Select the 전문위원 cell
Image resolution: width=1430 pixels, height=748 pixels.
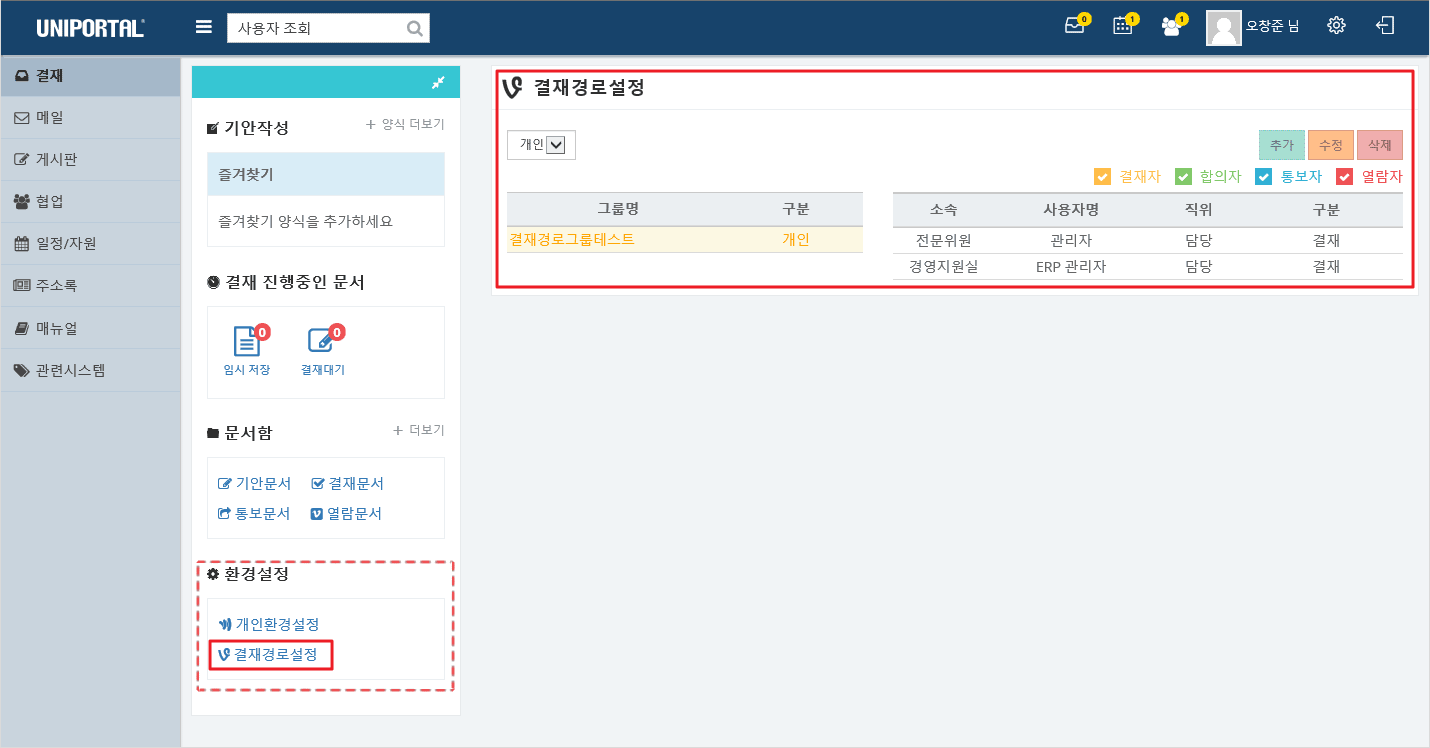pyautogui.click(x=943, y=240)
